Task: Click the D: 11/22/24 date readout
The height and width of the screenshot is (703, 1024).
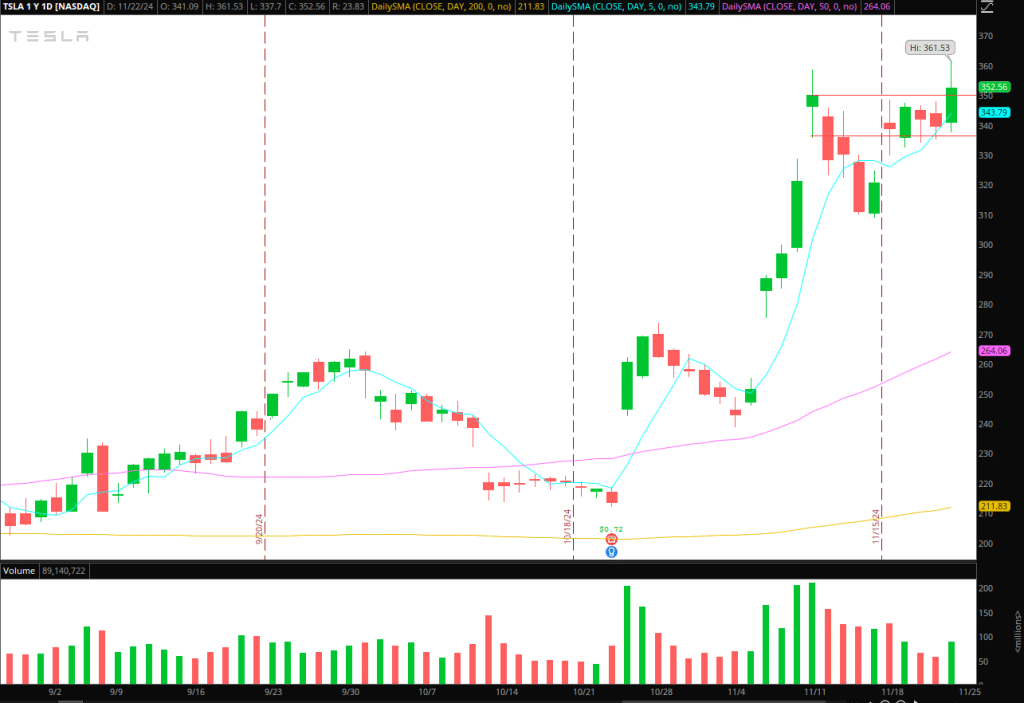Action: pyautogui.click(x=131, y=7)
